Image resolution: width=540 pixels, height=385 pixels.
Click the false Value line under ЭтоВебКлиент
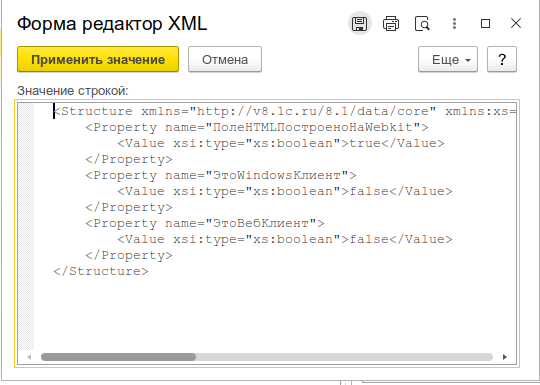point(285,239)
